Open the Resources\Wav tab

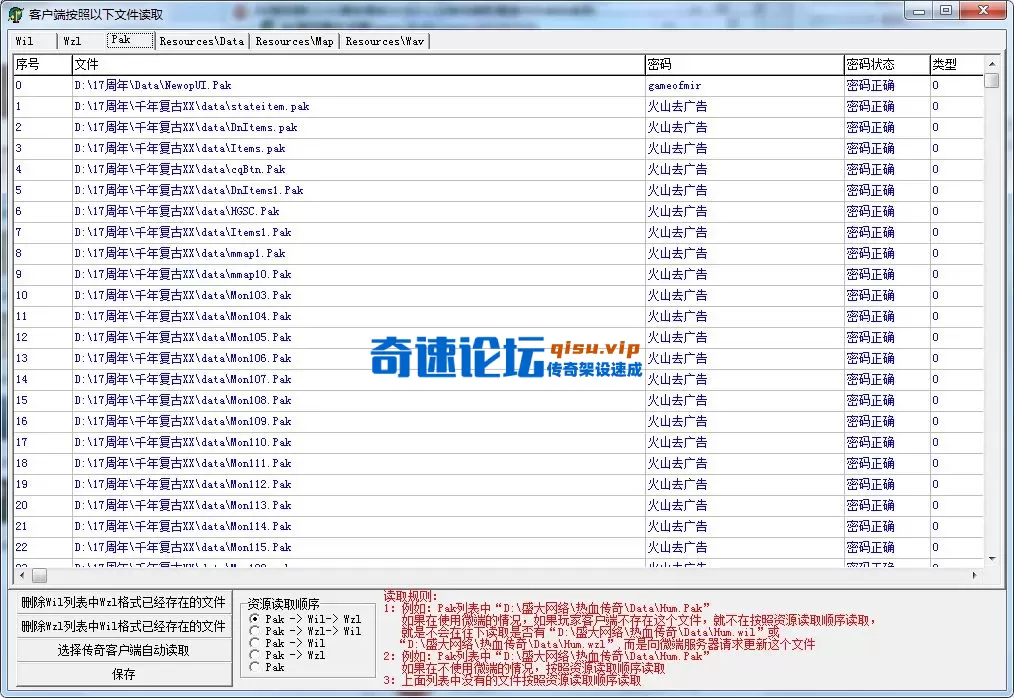(x=384, y=41)
